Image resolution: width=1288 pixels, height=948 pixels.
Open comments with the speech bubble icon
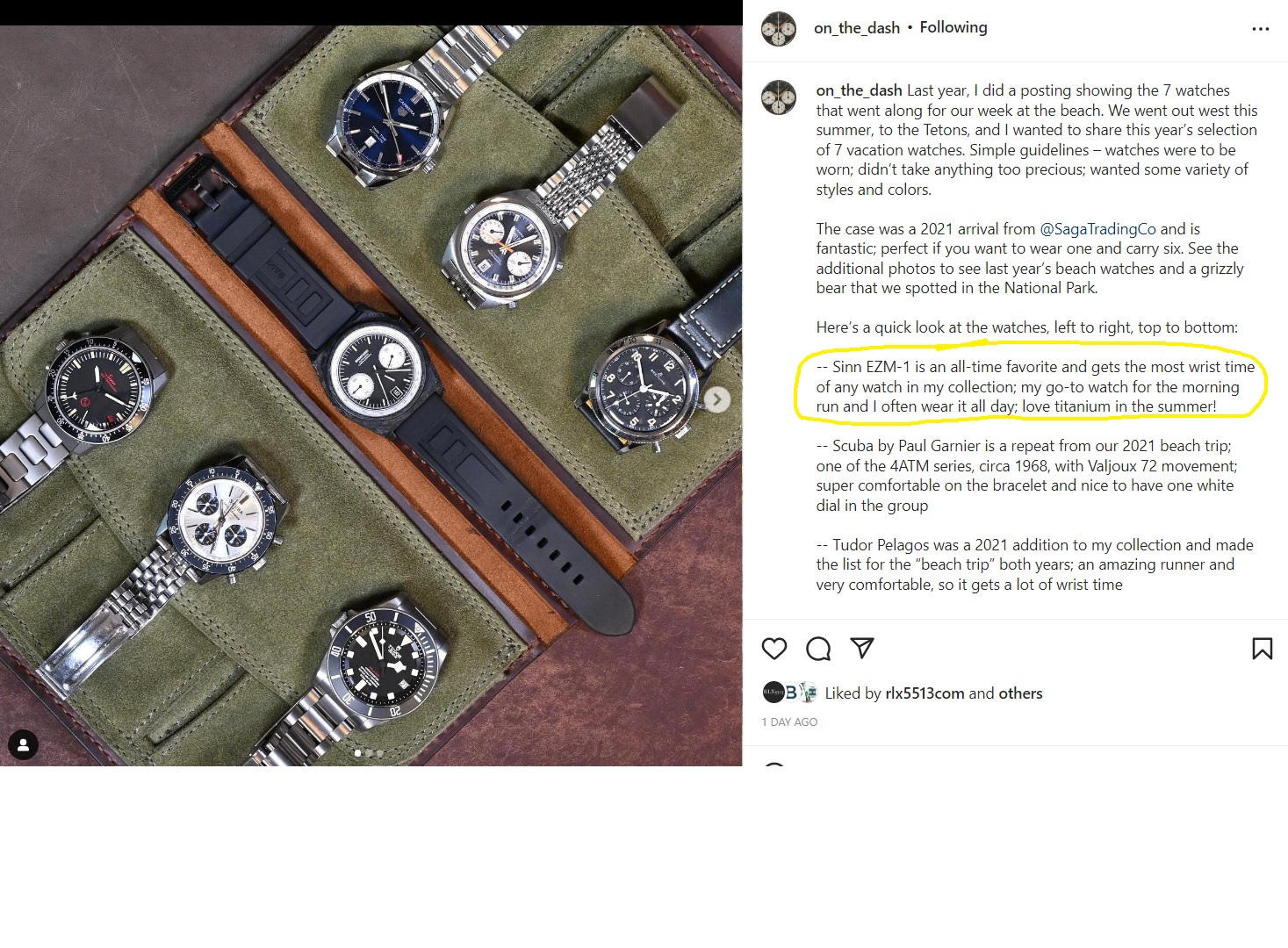tap(818, 649)
